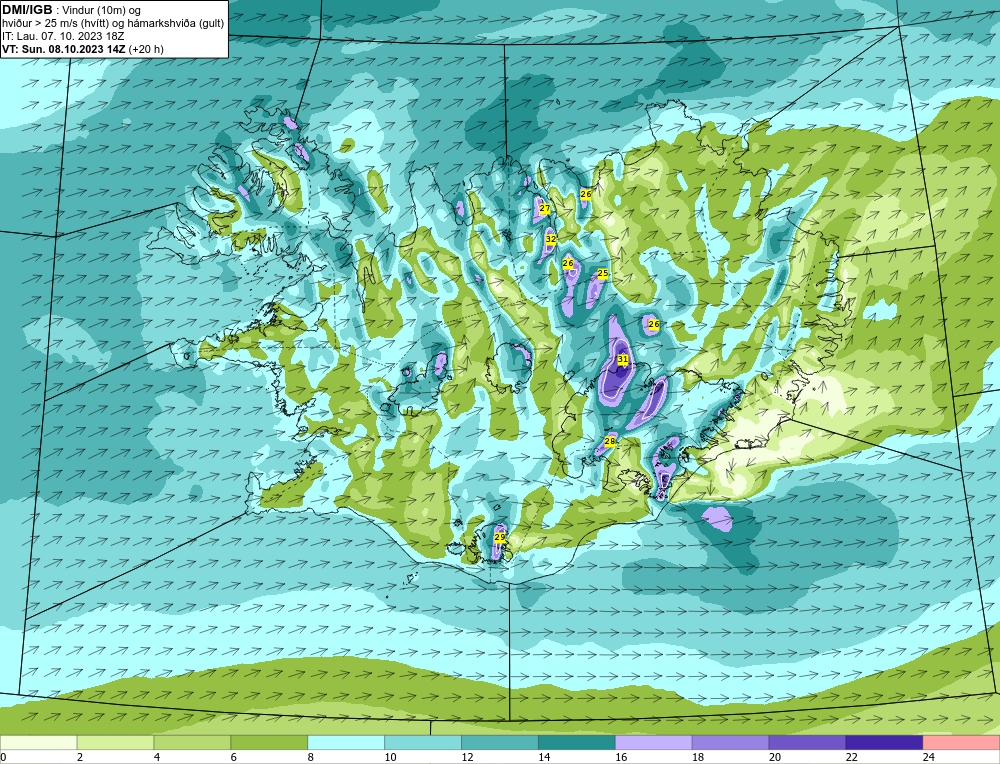This screenshot has height=764, width=1000.
Task: Click the violet swatch between 20 and 22
Action: pyautogui.click(x=807, y=743)
